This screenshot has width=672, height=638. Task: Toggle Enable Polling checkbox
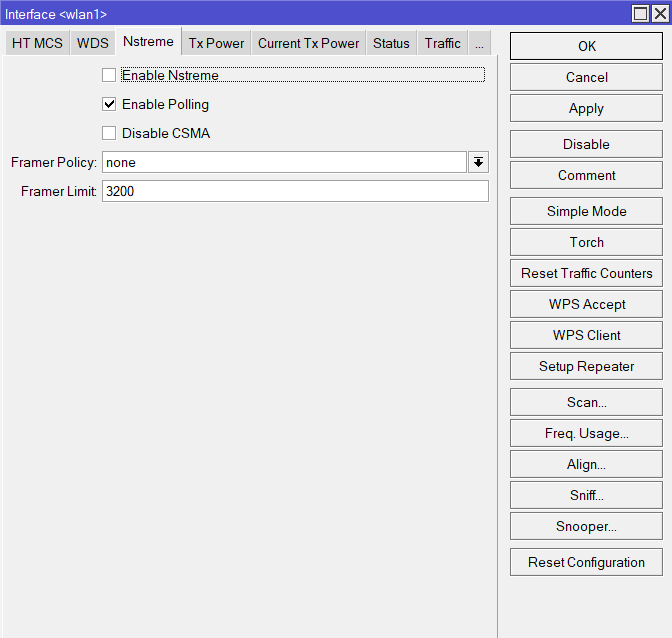tap(109, 104)
